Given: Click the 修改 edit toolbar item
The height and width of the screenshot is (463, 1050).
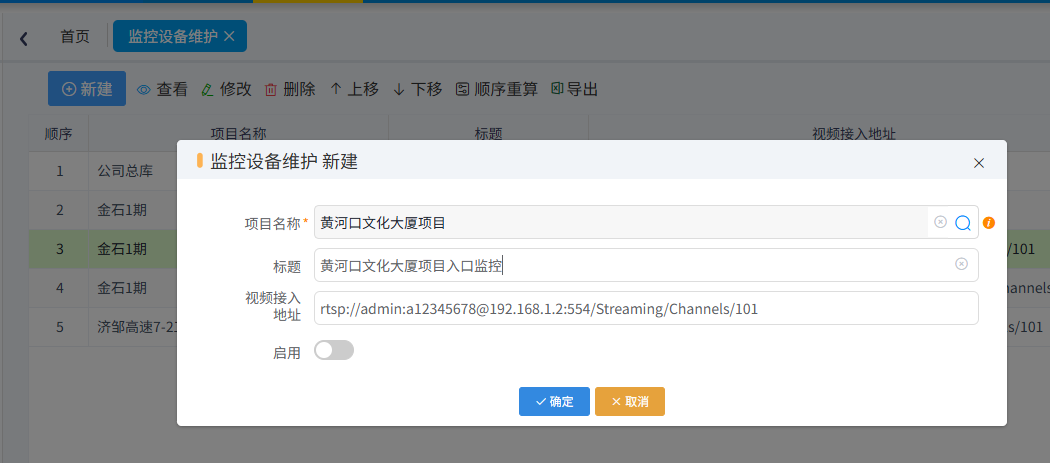Looking at the screenshot, I should (x=226, y=89).
